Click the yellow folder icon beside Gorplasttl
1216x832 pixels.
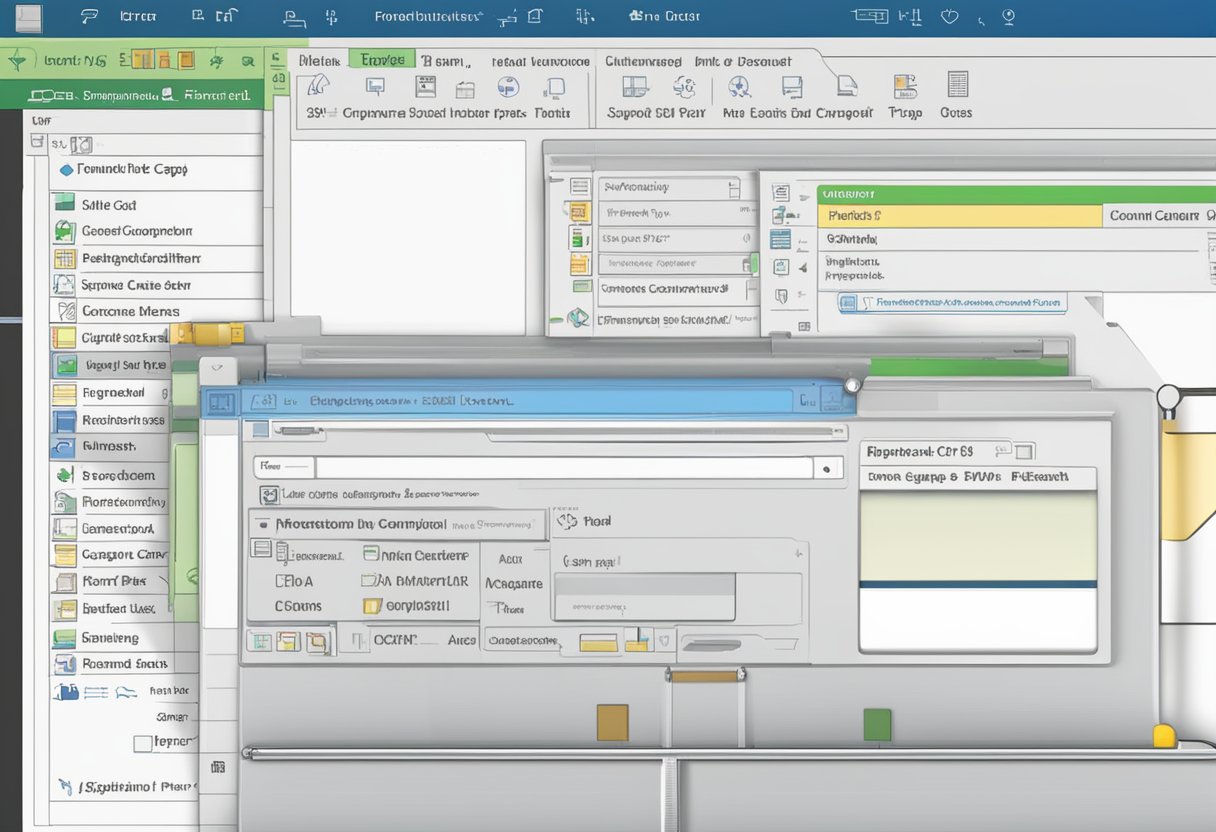[372, 605]
